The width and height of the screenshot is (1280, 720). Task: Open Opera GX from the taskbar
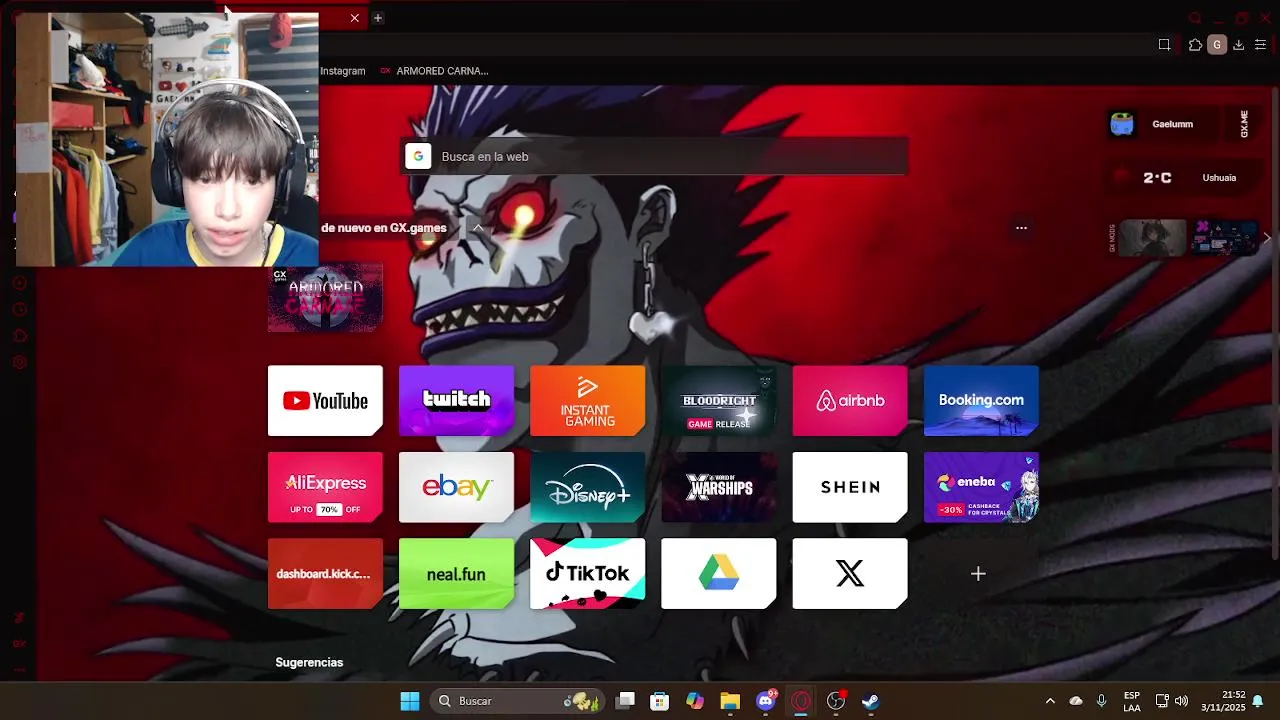[800, 701]
